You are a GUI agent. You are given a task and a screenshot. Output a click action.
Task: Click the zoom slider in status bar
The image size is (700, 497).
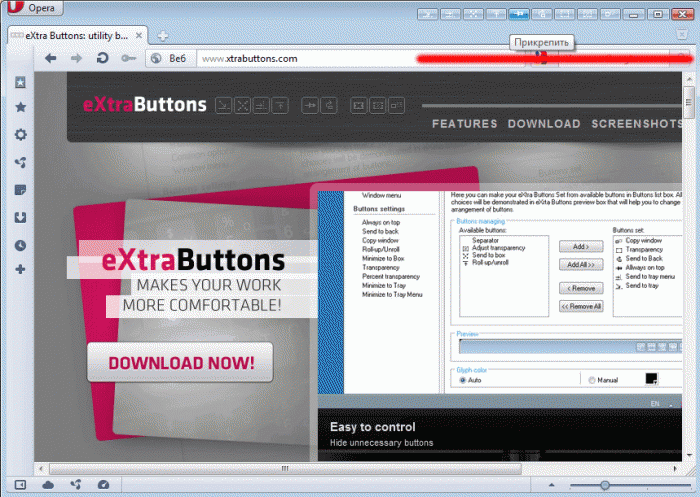point(605,485)
